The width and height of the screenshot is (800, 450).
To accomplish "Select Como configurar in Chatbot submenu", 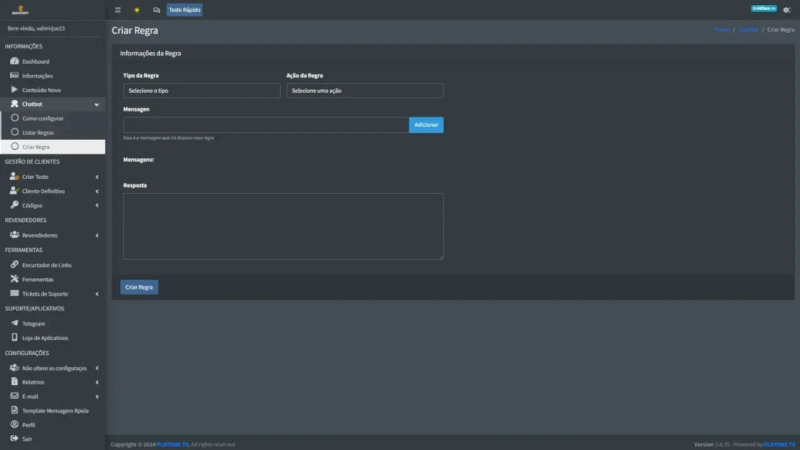I will (x=42, y=118).
